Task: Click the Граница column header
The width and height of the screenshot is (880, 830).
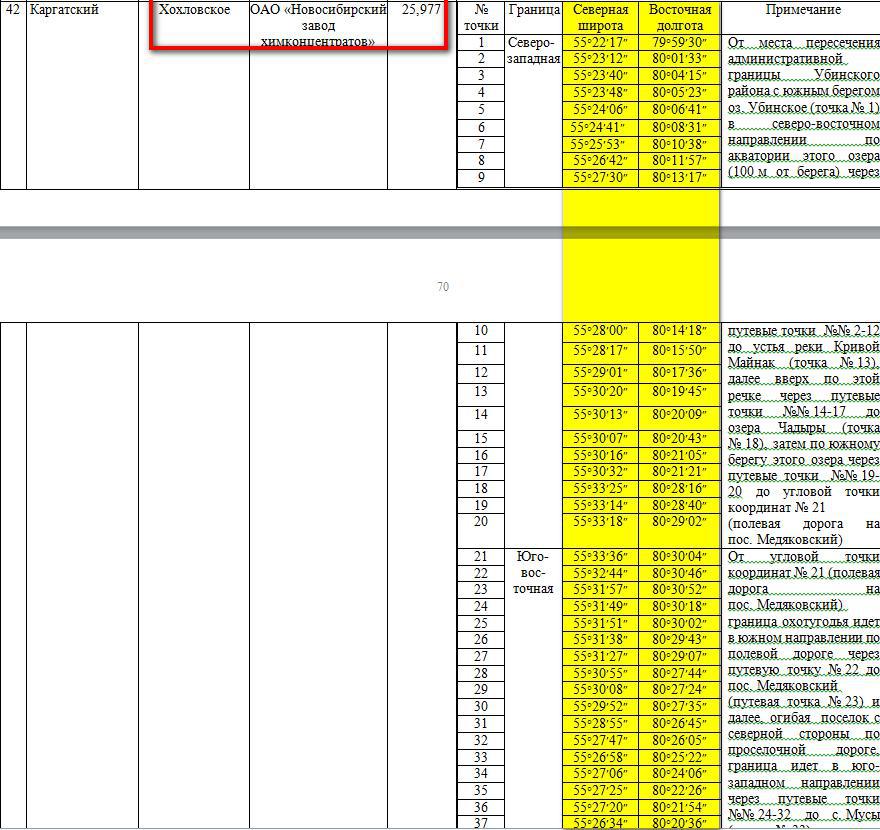Action: click(x=533, y=10)
